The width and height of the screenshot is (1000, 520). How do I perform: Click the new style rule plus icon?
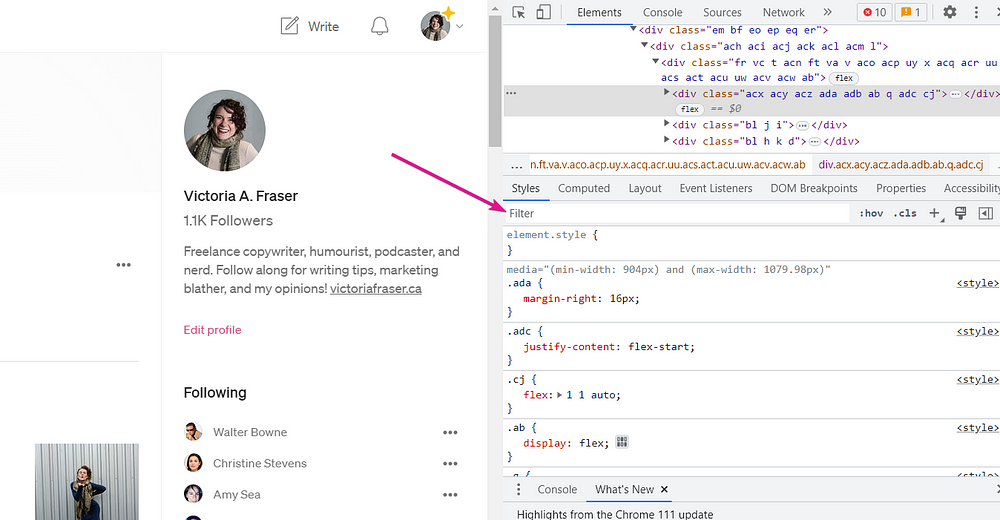point(934,213)
